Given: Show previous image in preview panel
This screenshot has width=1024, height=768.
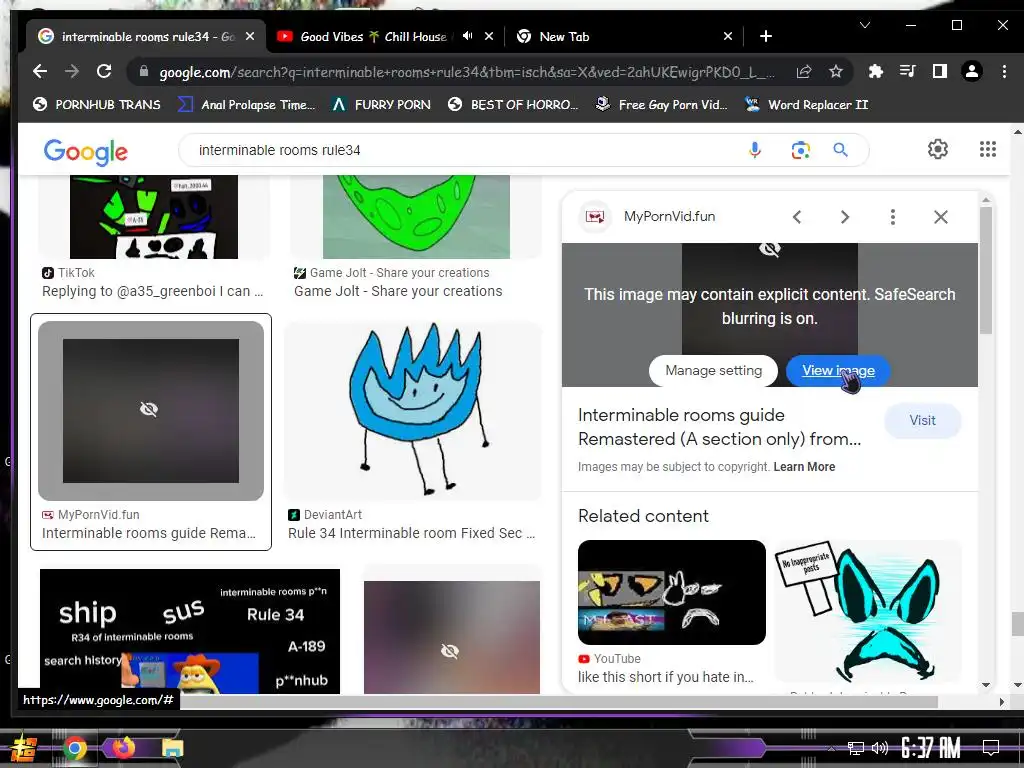Looking at the screenshot, I should point(797,217).
